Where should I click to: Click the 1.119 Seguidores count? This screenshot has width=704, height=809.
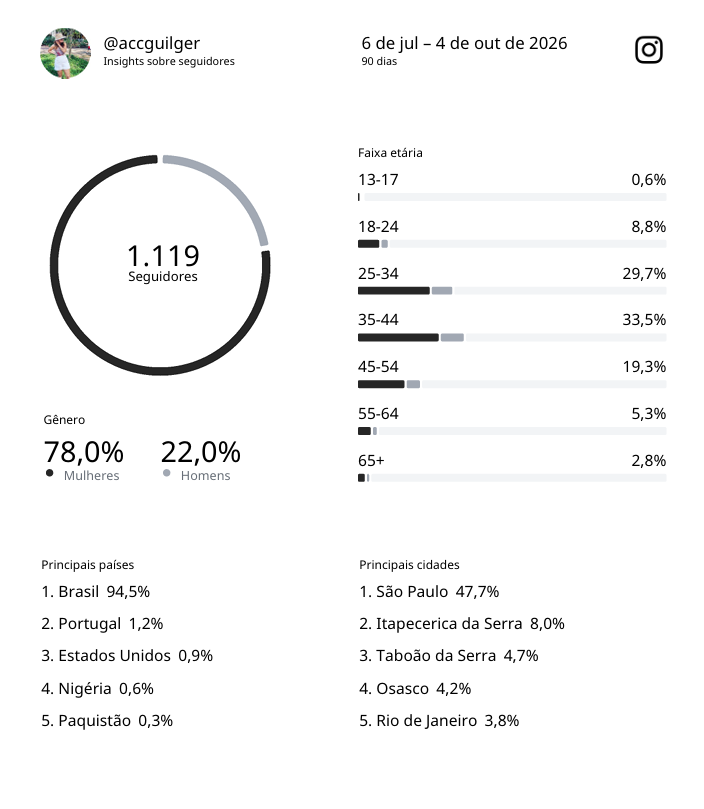(163, 263)
